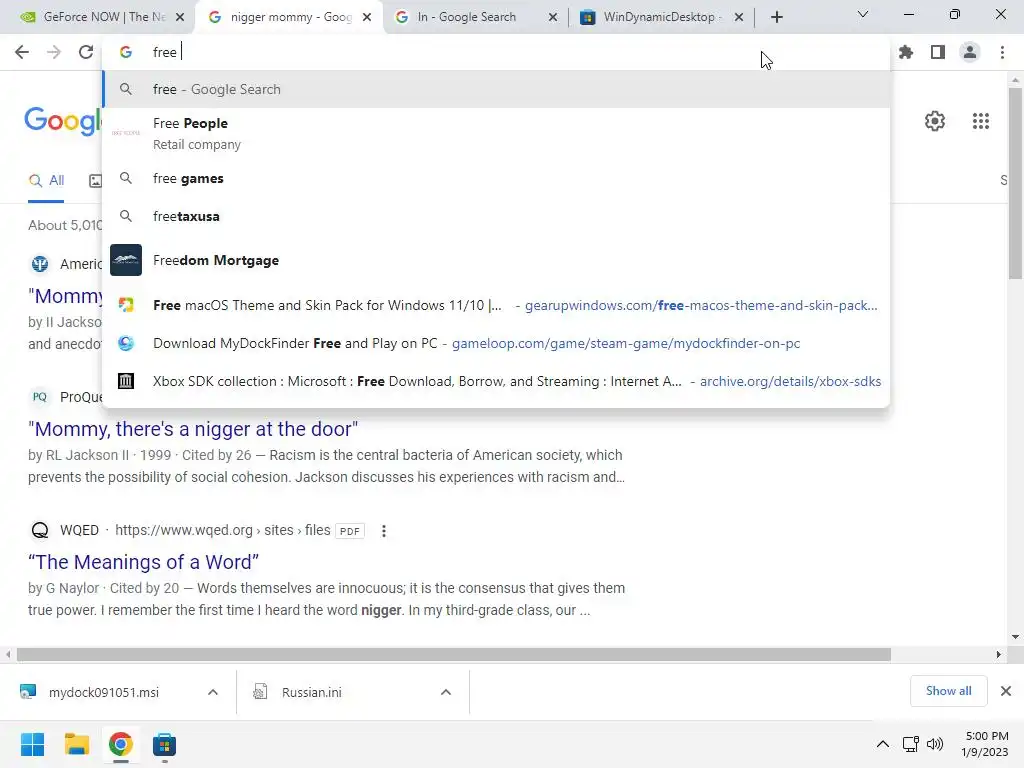Click the page's vertical scrollbar thumb
Image resolution: width=1024 pixels, height=768 pixels.
[1015, 184]
